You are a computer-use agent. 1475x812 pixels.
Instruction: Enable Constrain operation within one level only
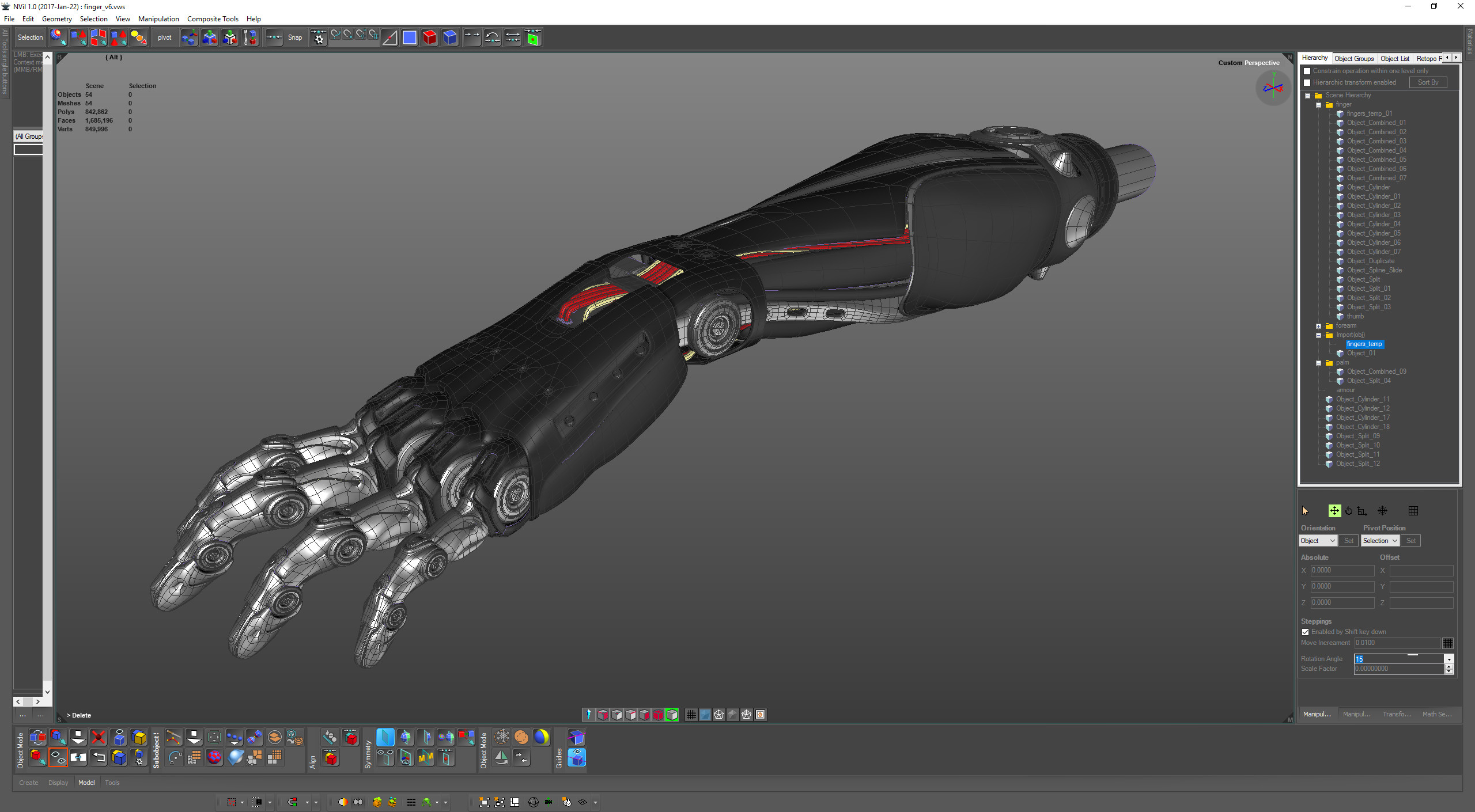(x=1306, y=70)
